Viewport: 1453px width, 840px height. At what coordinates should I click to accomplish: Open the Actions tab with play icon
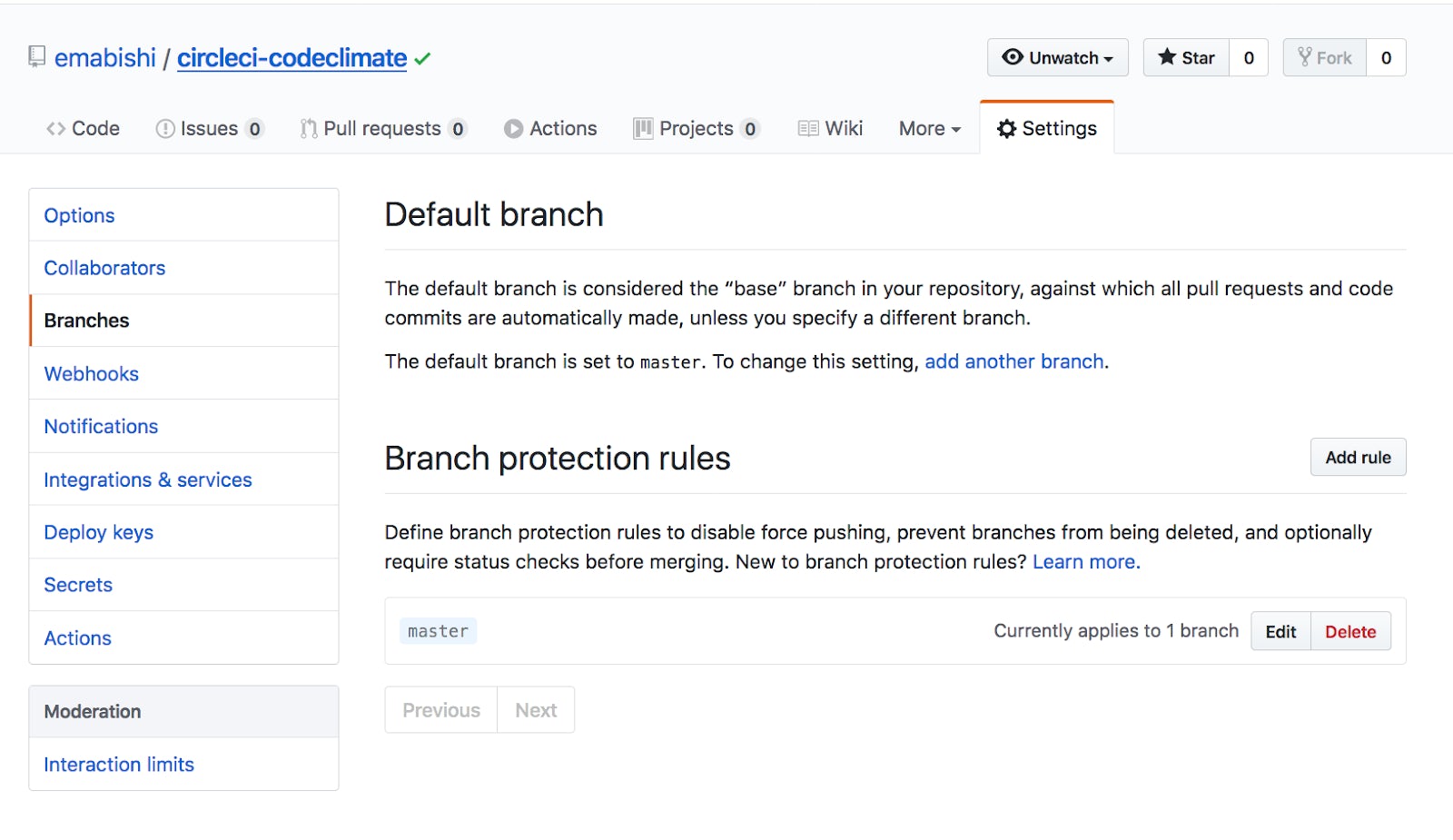(550, 129)
